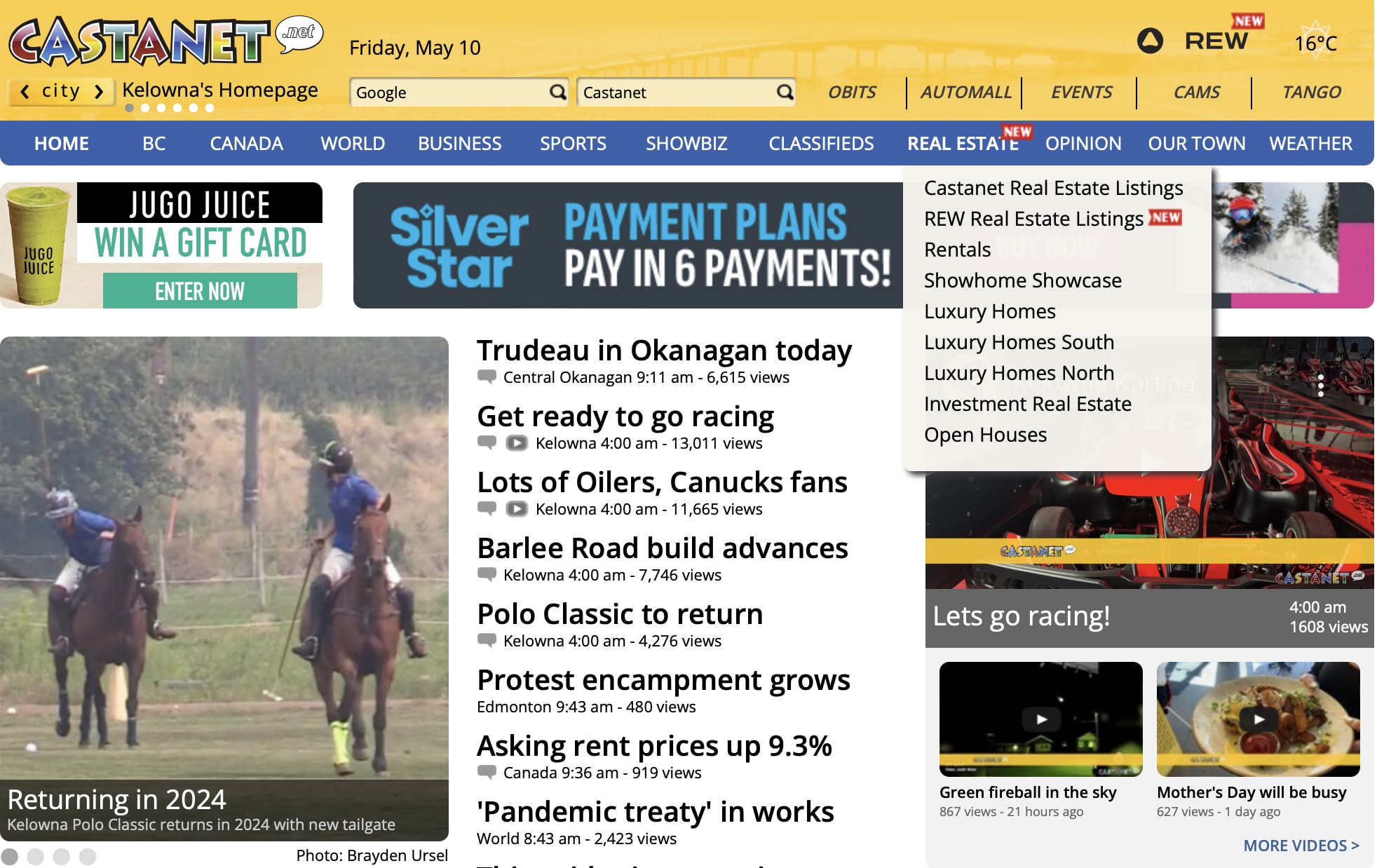The width and height of the screenshot is (1377, 868).
Task: Play the Green fireball in the sky video
Action: coord(1041,719)
